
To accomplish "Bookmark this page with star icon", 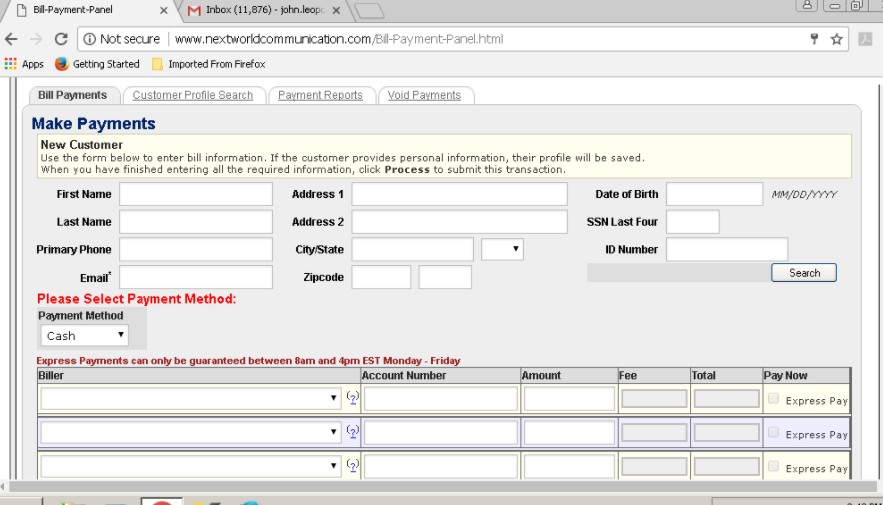I will click(836, 39).
